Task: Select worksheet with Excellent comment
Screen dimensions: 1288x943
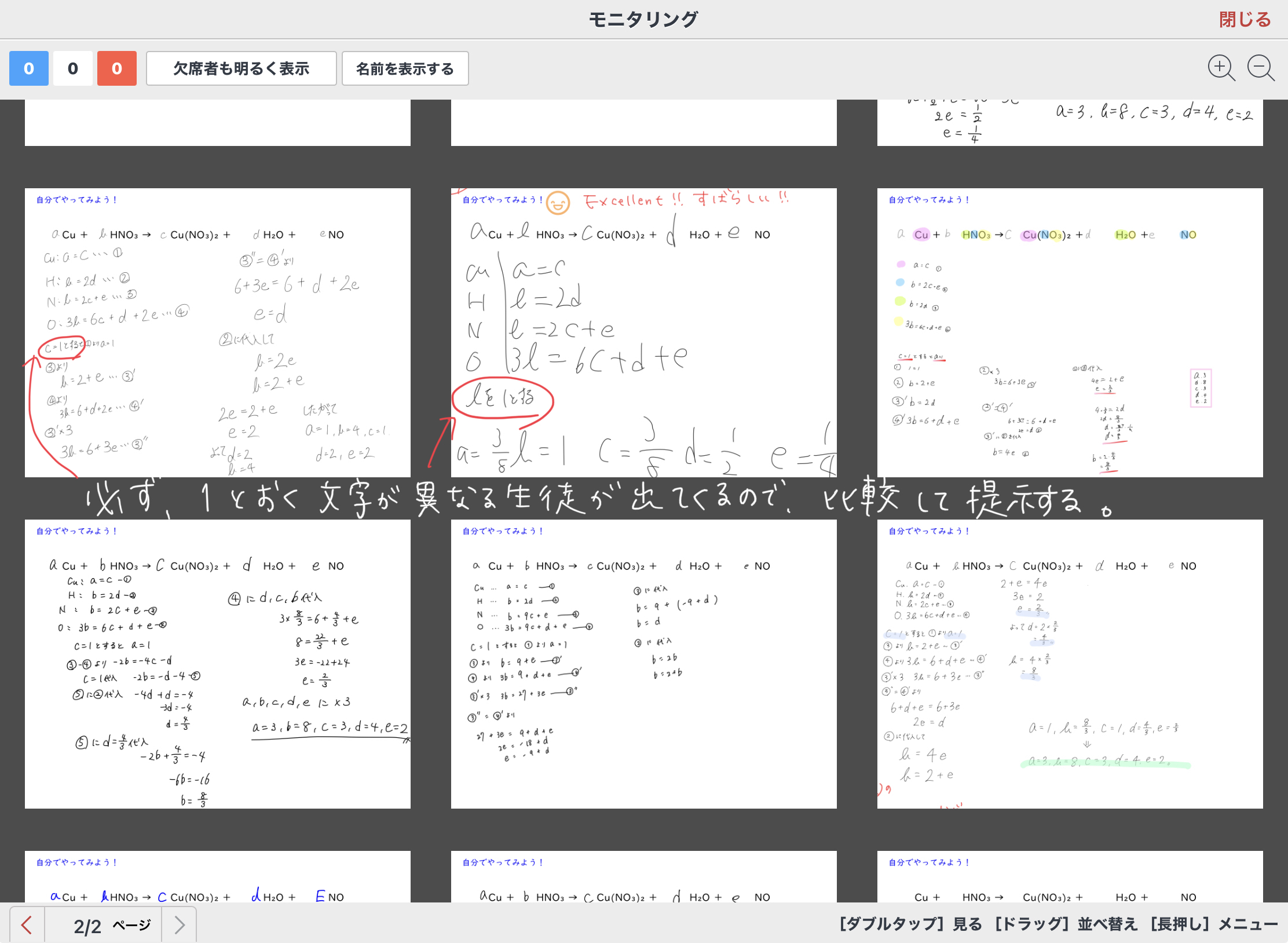Action: 643,332
